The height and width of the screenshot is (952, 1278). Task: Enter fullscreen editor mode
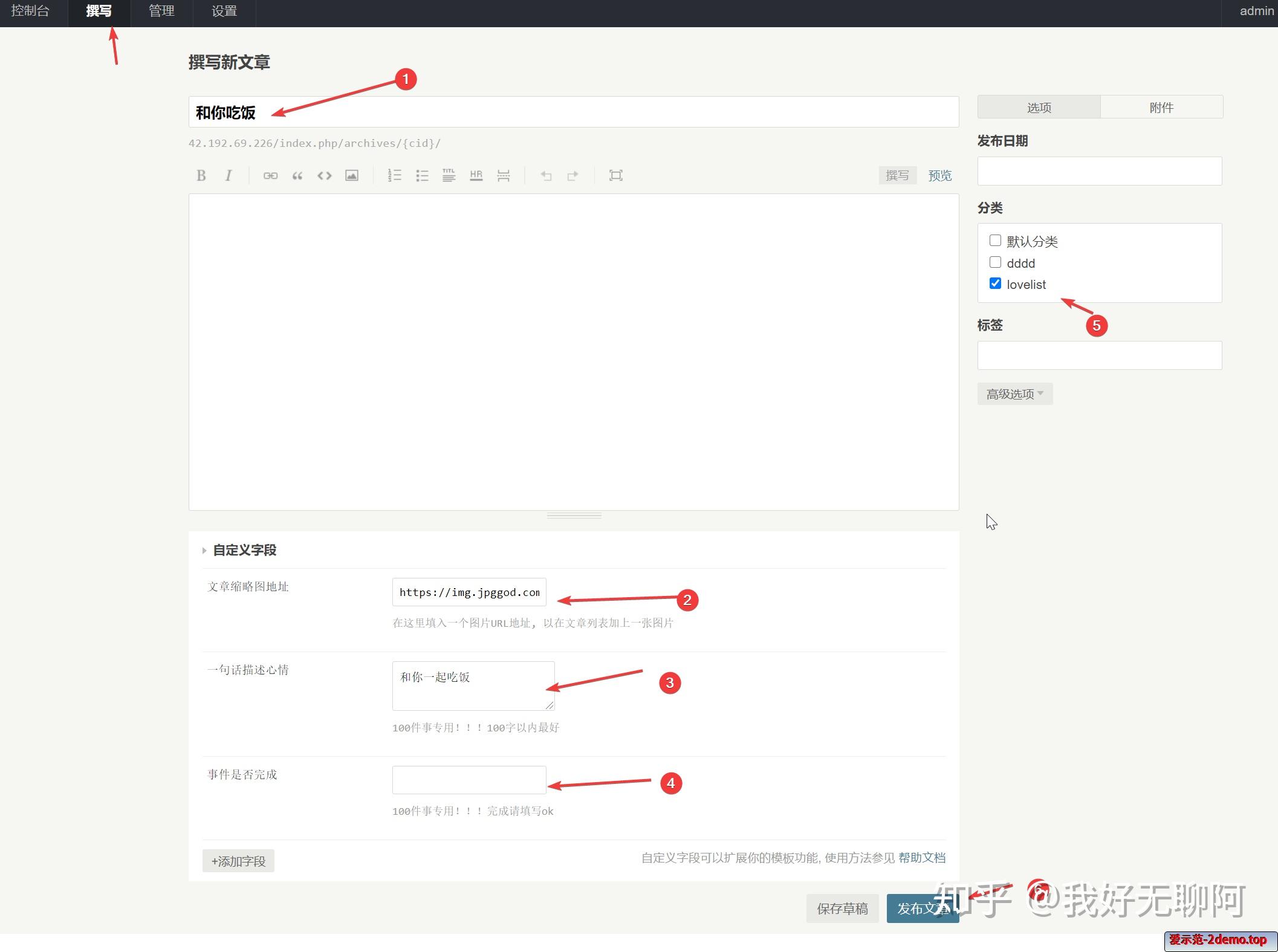click(615, 175)
